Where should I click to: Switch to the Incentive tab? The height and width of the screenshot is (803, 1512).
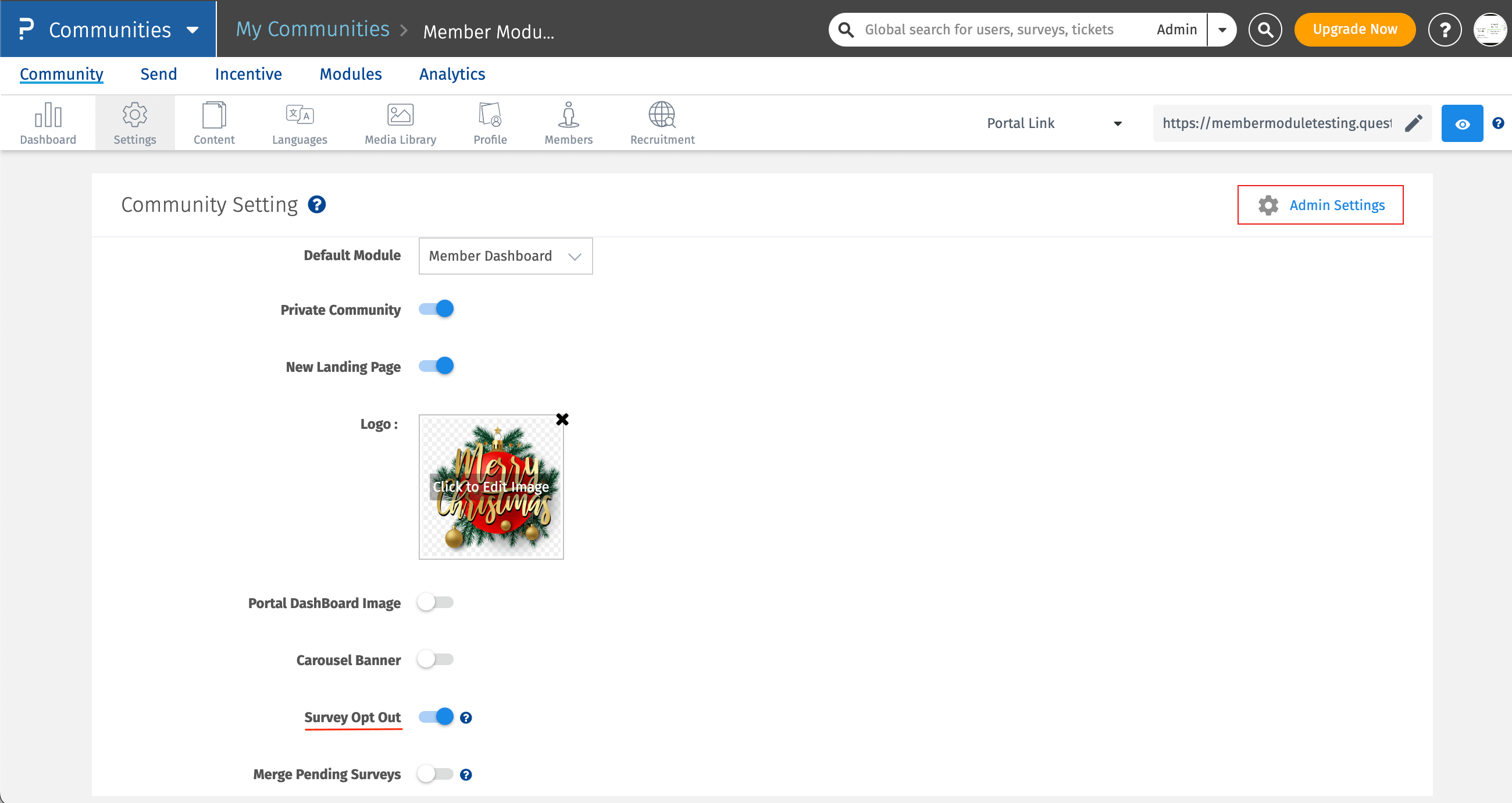pyautogui.click(x=248, y=74)
